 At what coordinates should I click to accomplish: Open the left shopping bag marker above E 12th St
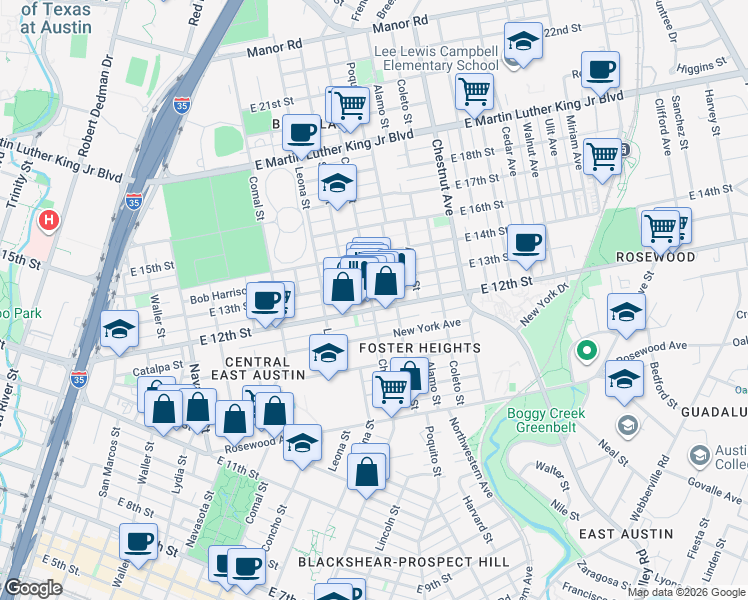(343, 288)
